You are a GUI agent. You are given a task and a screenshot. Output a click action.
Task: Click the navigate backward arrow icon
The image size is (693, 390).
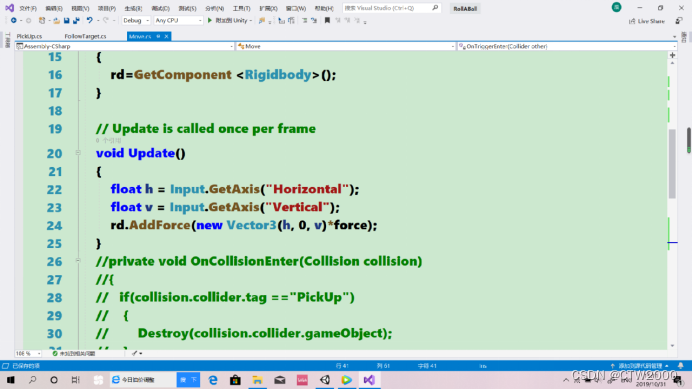click(14, 20)
